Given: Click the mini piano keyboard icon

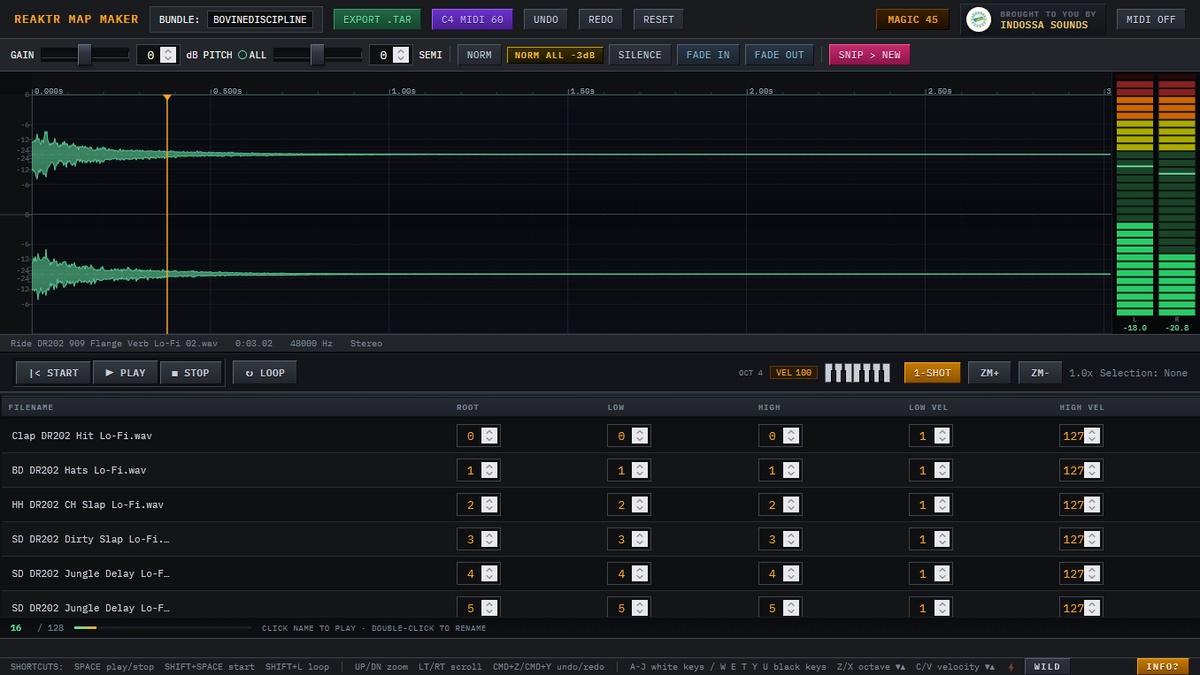Looking at the screenshot, I should 857,373.
